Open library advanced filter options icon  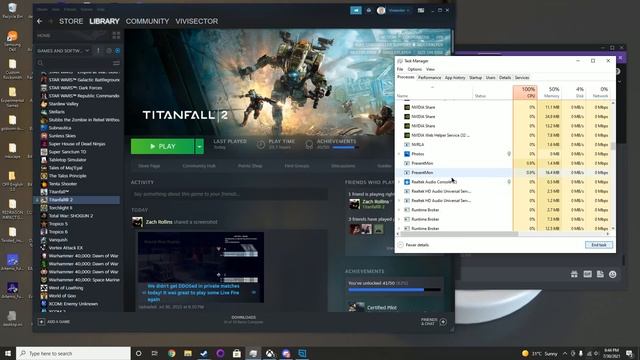[116, 63]
